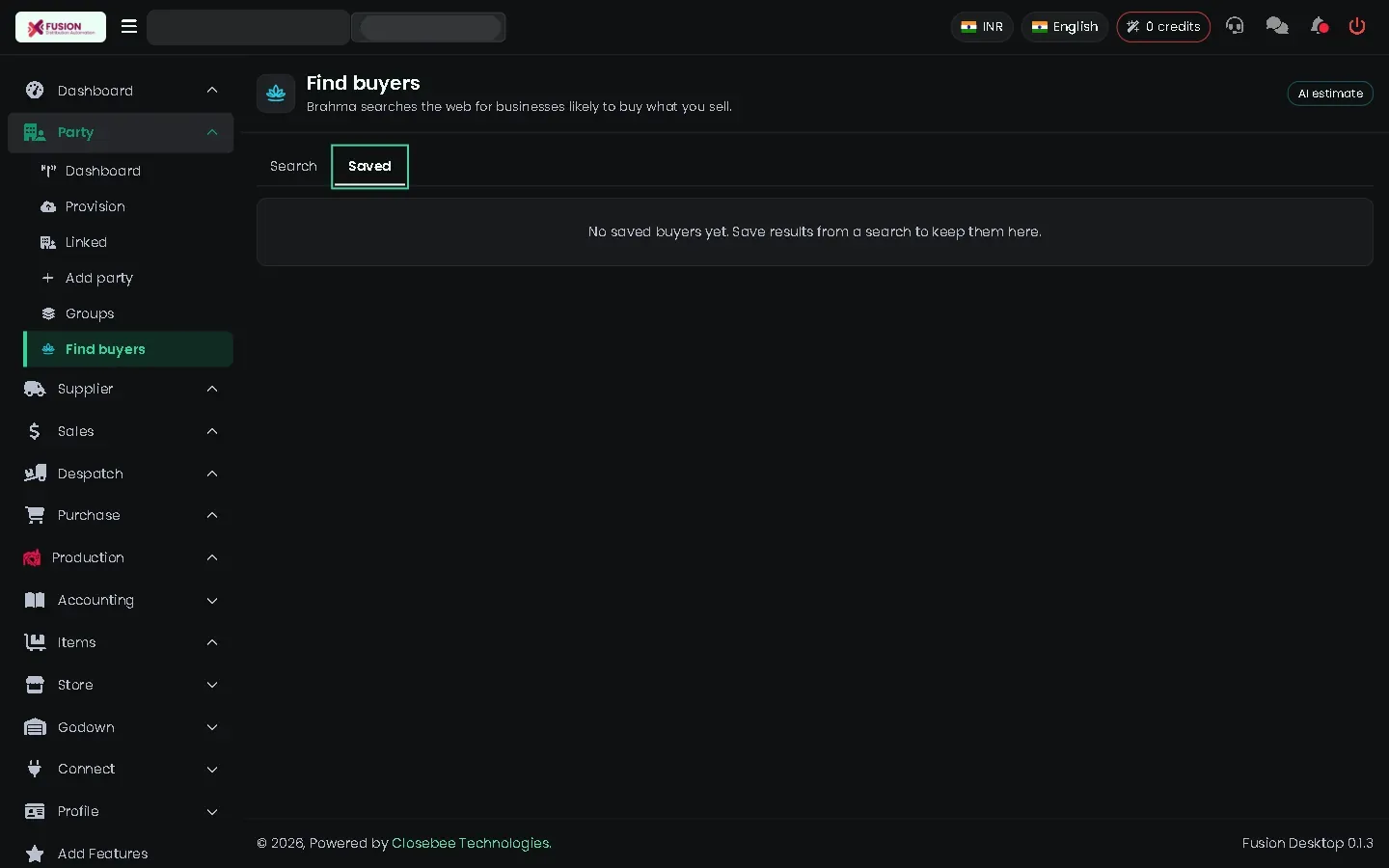Screen dimensions: 1389x868
Task: Switch to the Search tab
Action: point(293,166)
